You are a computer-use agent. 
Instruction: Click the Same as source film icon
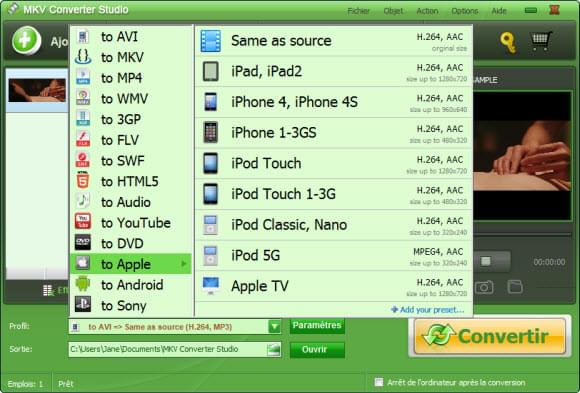(211, 41)
